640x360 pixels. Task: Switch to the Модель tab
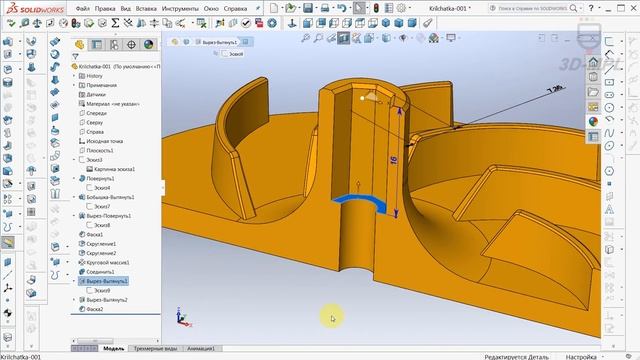(x=113, y=348)
